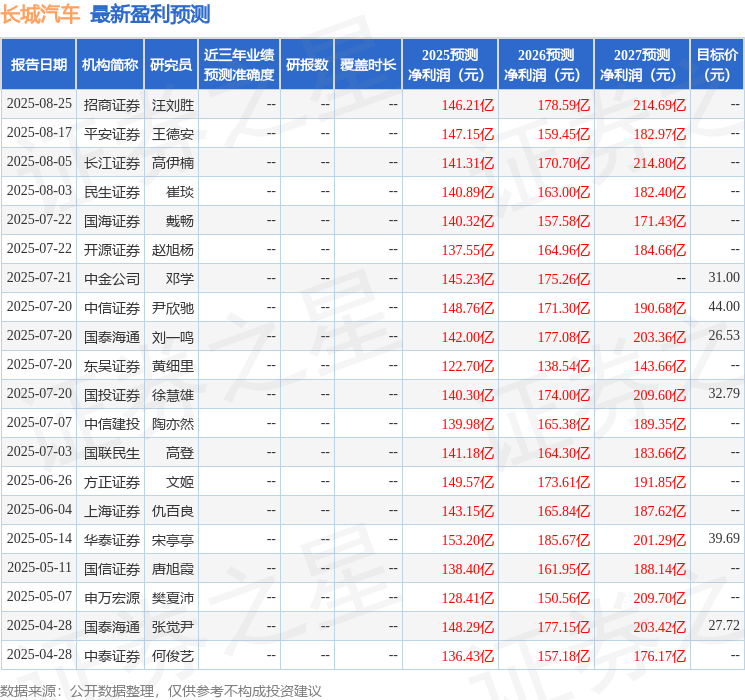
Task: Click the 目标价(元) column header
Action: [x=717, y=65]
